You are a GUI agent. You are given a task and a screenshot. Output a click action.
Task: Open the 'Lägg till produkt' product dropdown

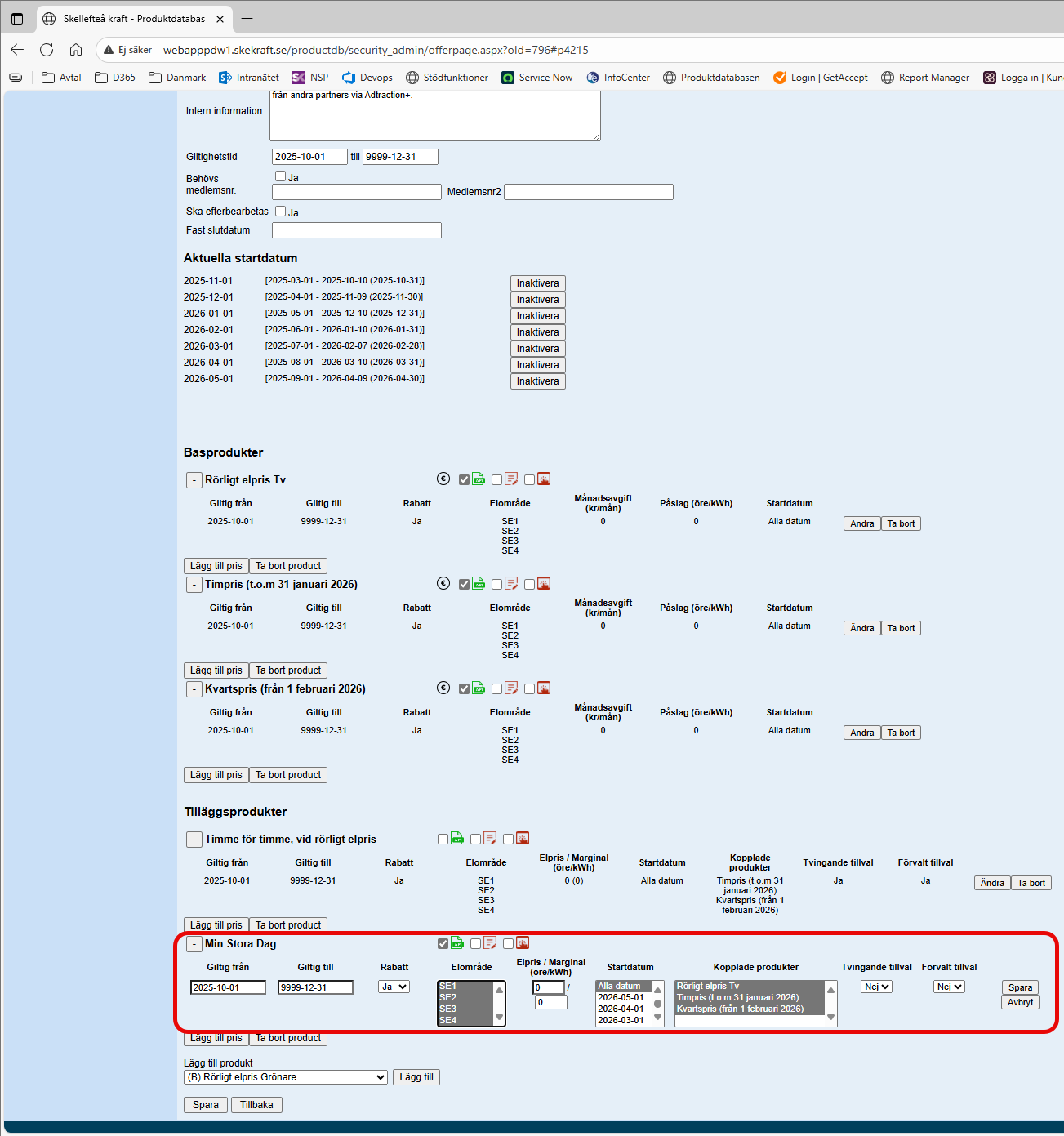pos(286,1077)
